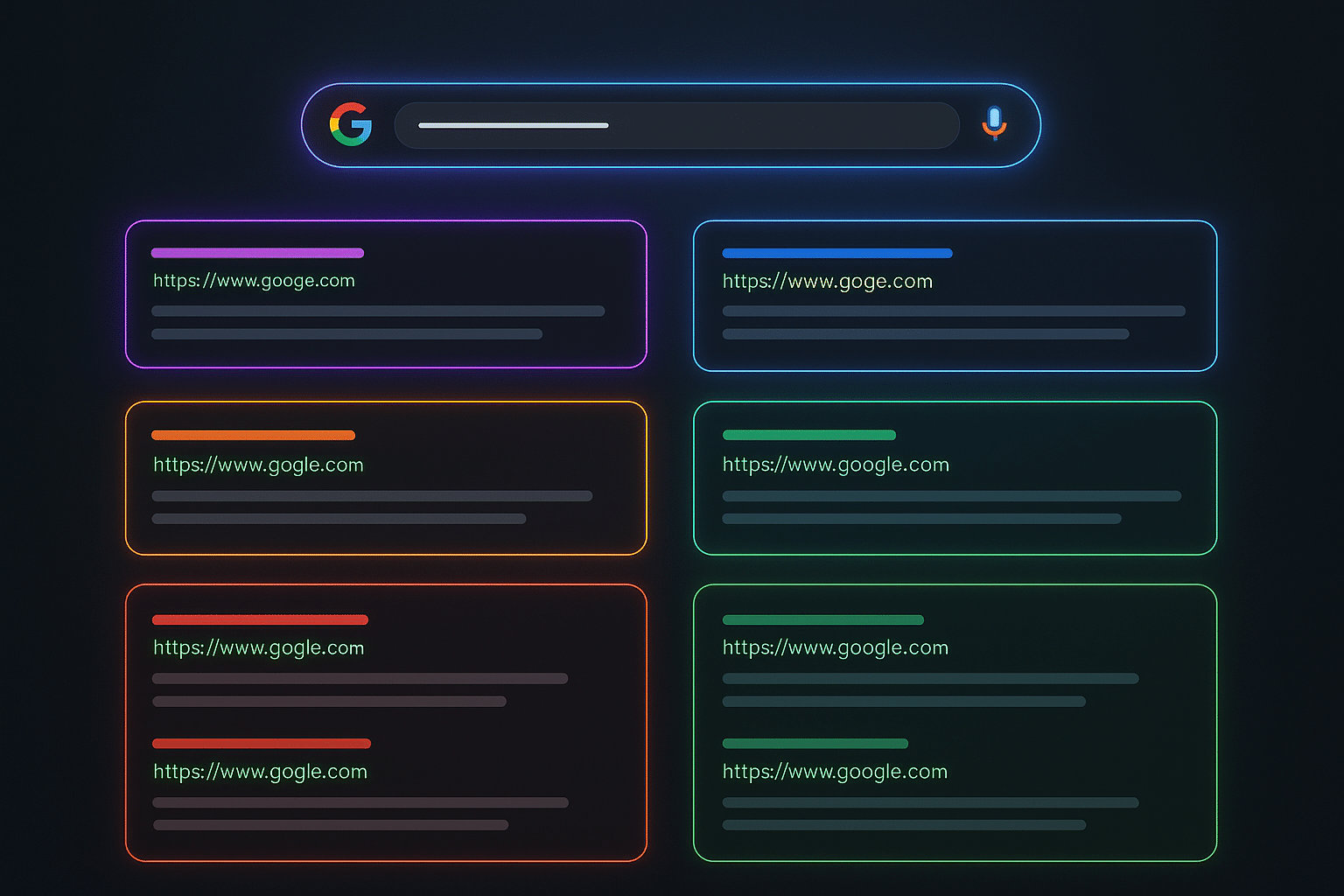Focus the search input field
Viewport: 1344px width, 896px height.
pos(676,125)
